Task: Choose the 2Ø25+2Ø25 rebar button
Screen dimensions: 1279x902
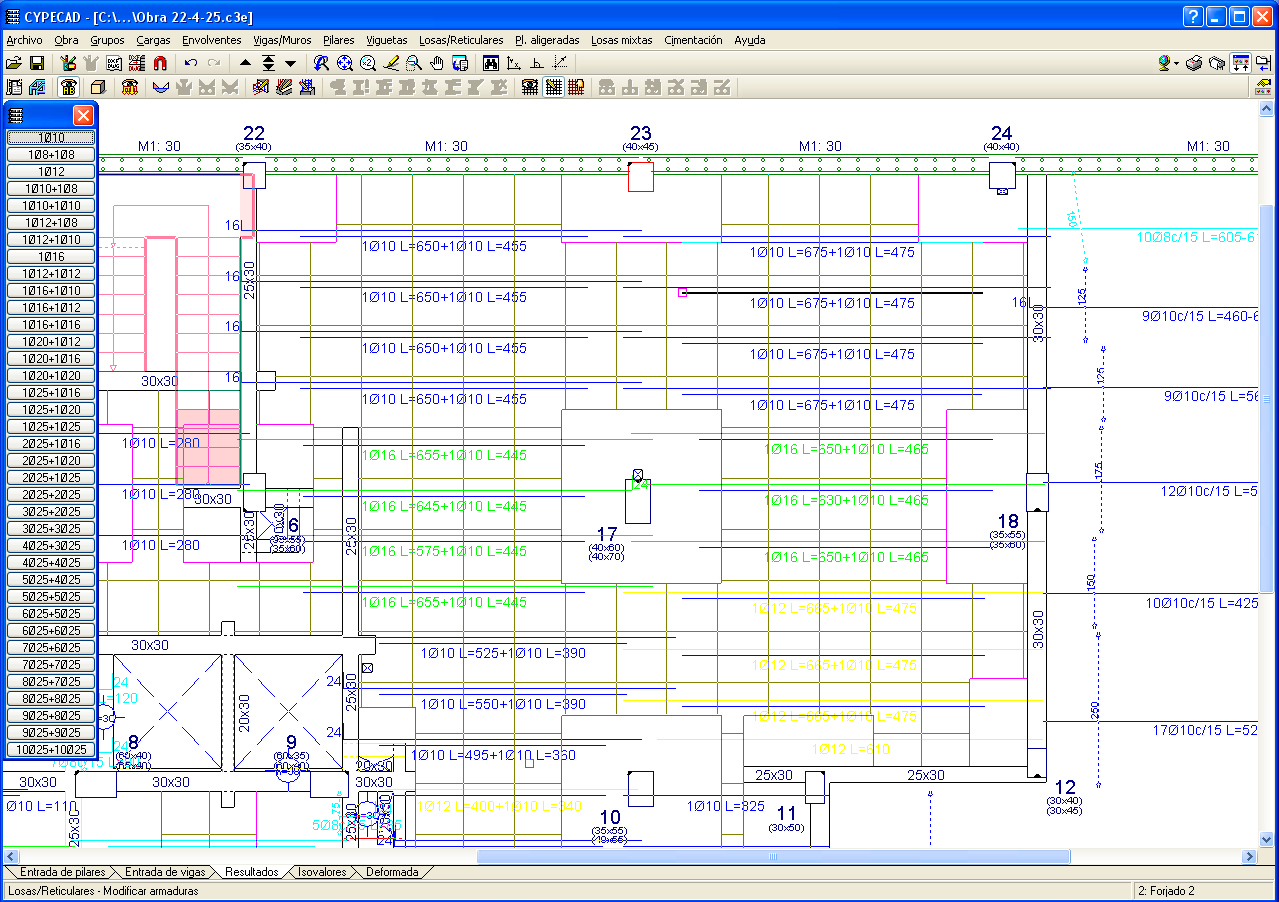Action: (x=51, y=494)
